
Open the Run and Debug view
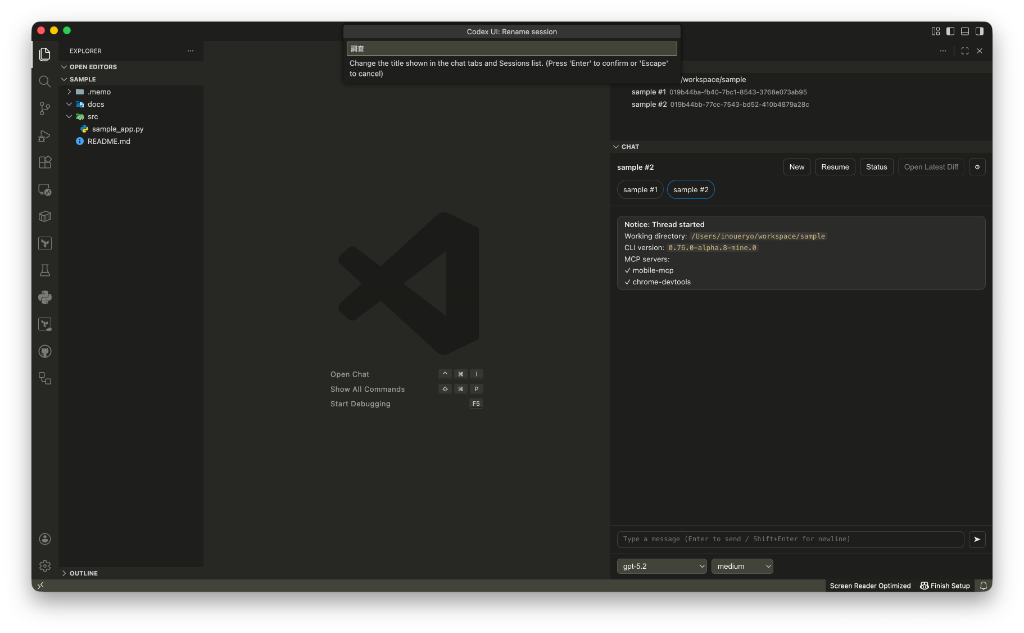(x=45, y=135)
